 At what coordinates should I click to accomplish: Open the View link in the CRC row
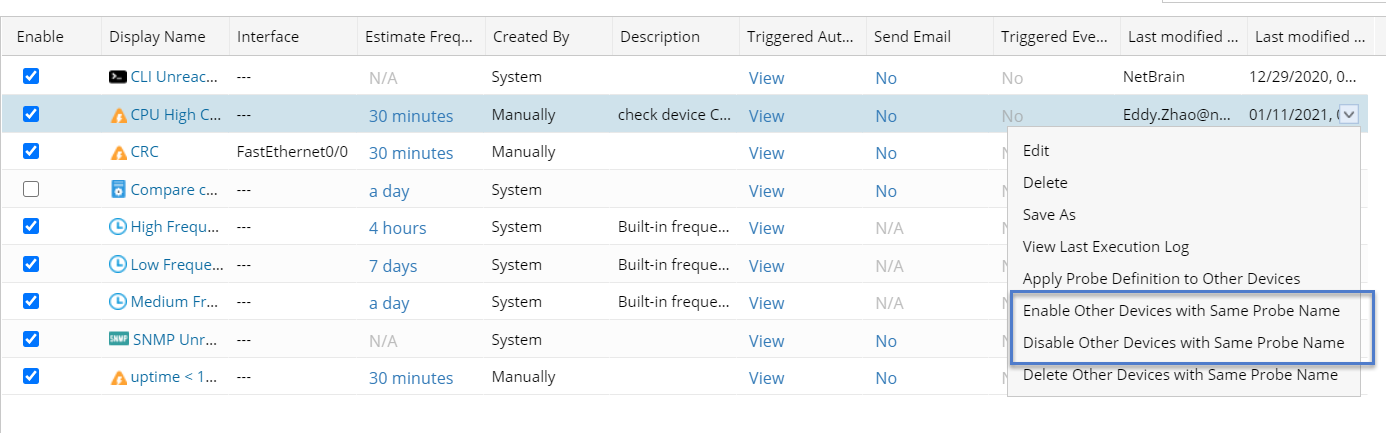pyautogui.click(x=766, y=153)
